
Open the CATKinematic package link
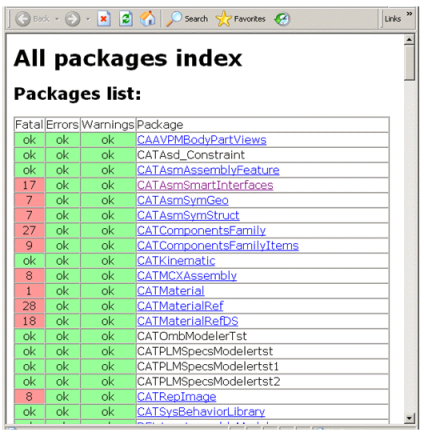click(176, 261)
